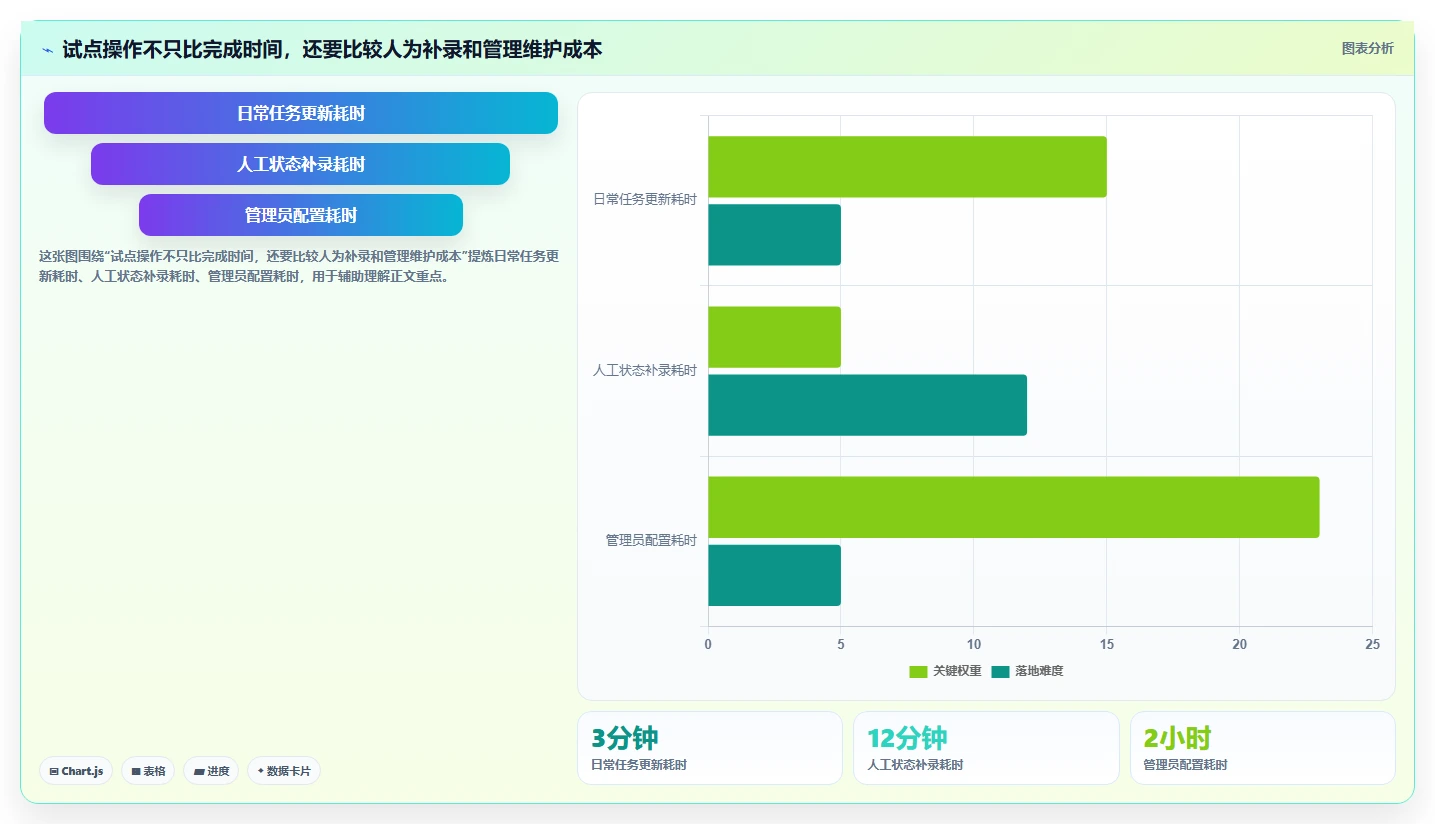This screenshot has width=1435, height=824.
Task: Click the light green 关键权重 legend swatch
Action: (918, 671)
